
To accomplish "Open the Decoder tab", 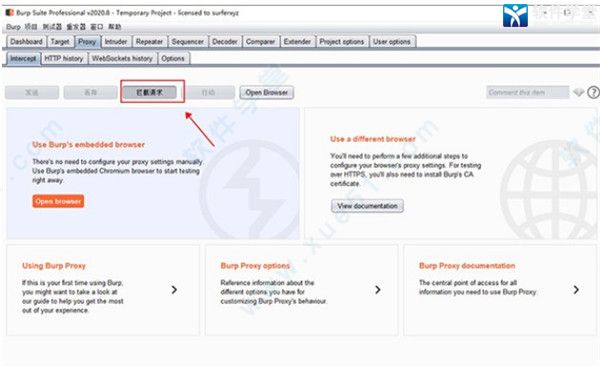I will (x=225, y=42).
